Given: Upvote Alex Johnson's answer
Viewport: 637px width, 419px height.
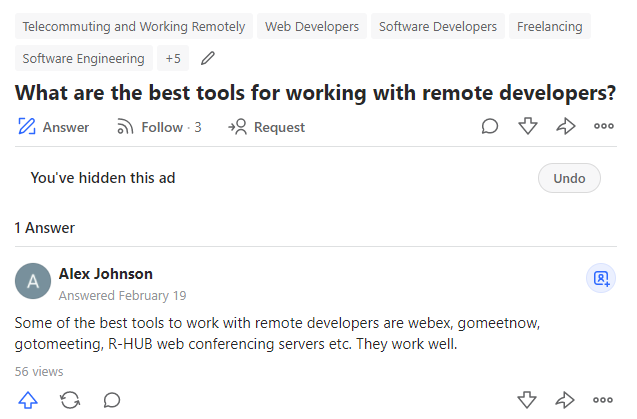Looking at the screenshot, I should [28, 400].
